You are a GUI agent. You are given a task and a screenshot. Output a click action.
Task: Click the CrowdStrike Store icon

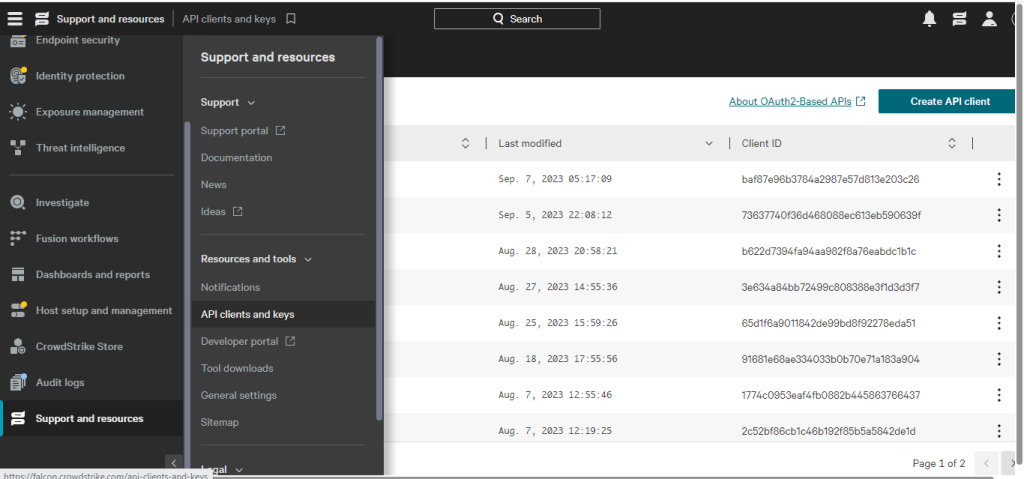(18, 346)
